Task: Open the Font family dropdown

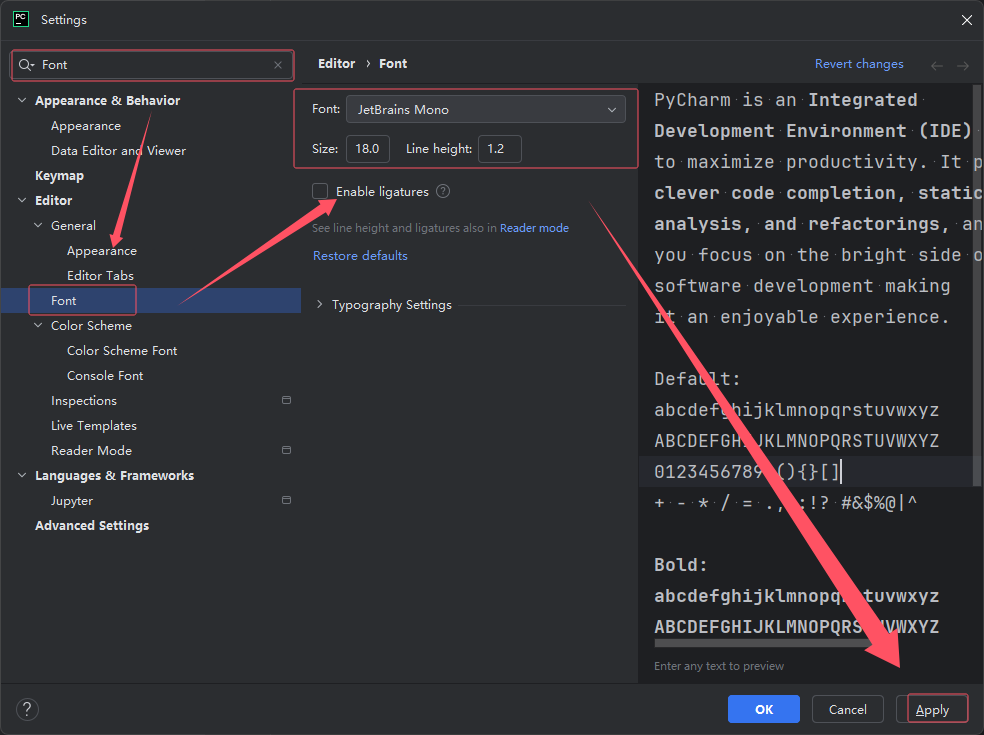Action: 485,109
